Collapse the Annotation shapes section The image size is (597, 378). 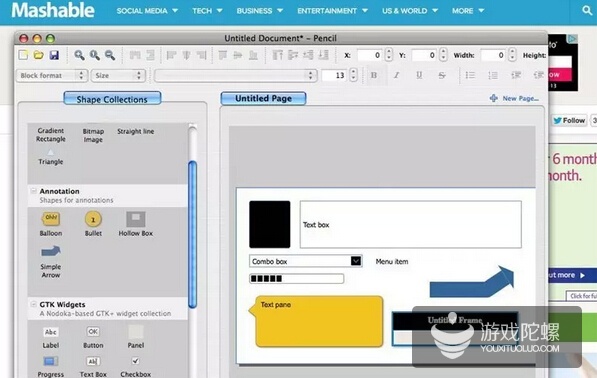click(34, 191)
